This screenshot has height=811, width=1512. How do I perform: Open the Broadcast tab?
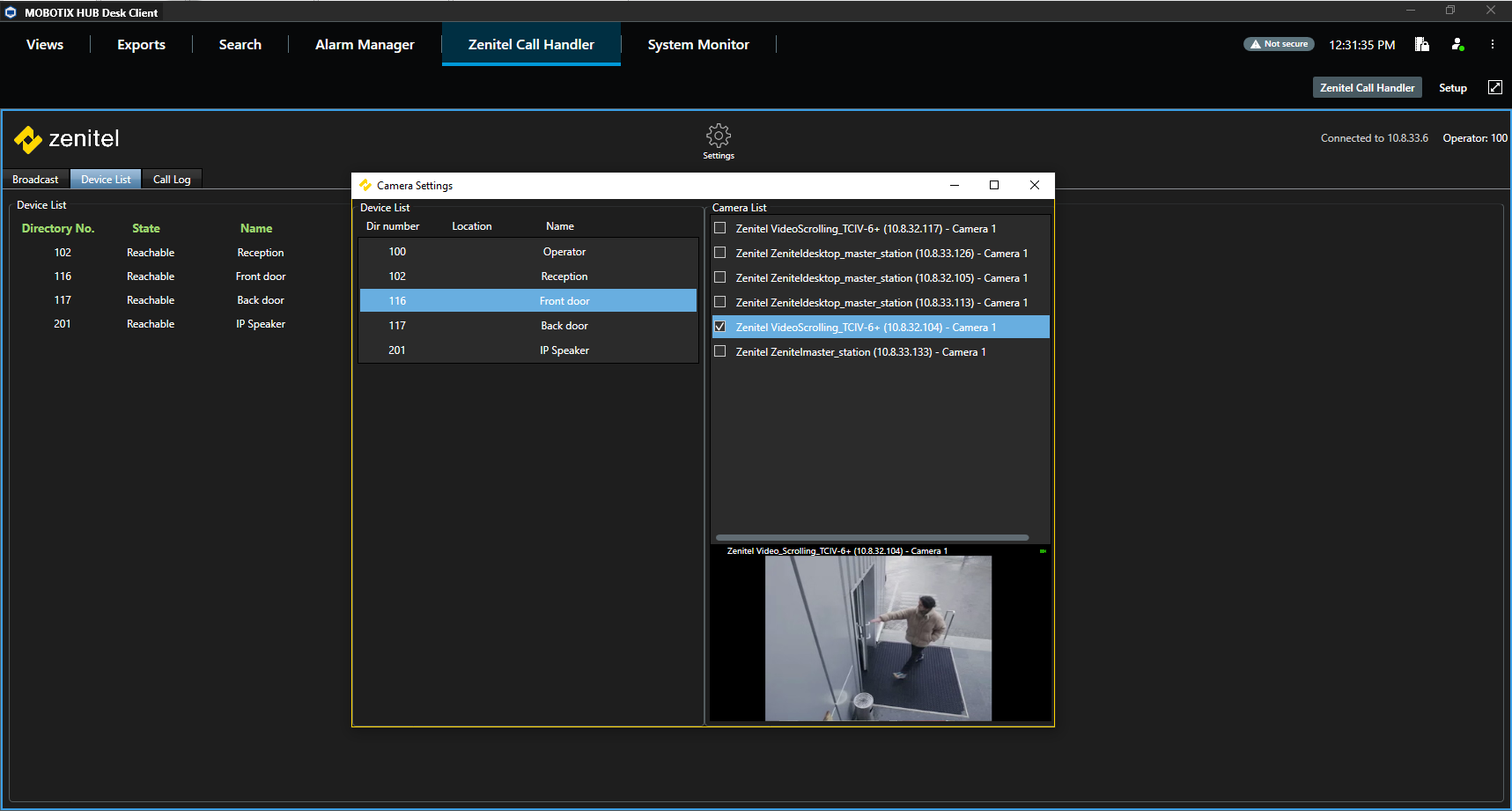(x=35, y=180)
